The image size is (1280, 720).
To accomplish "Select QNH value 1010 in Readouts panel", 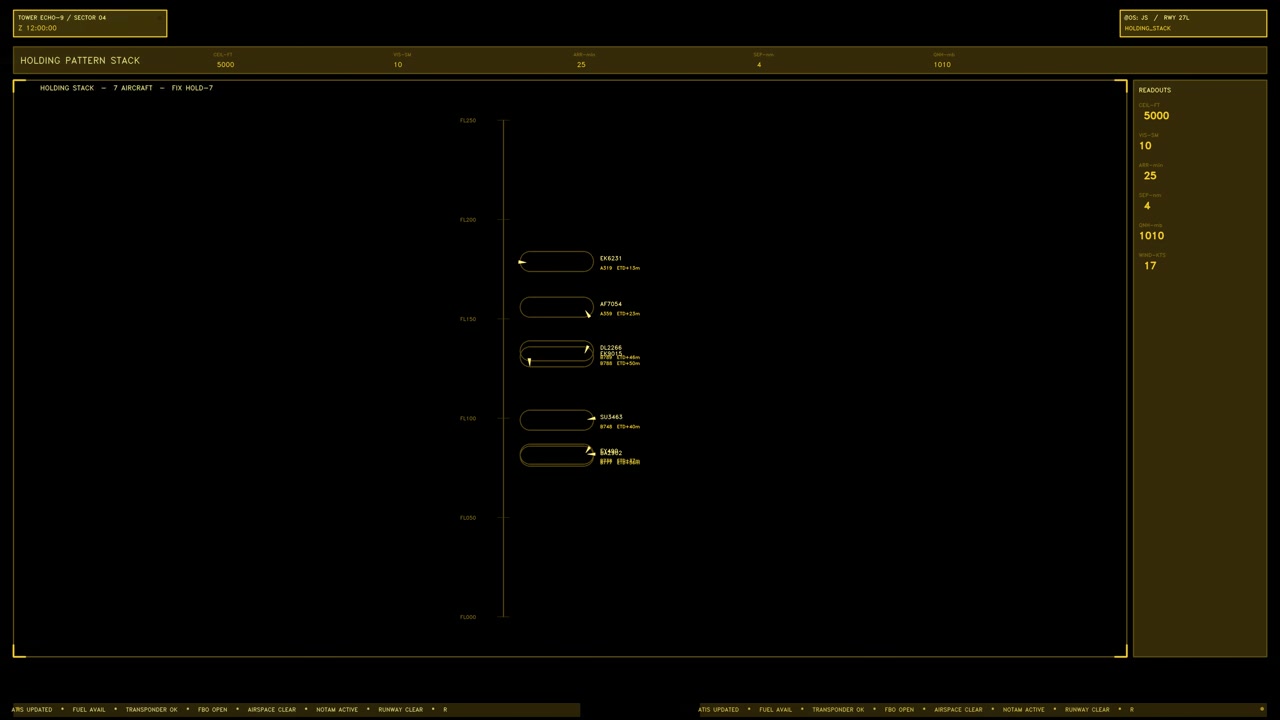I will click(x=1151, y=236).
